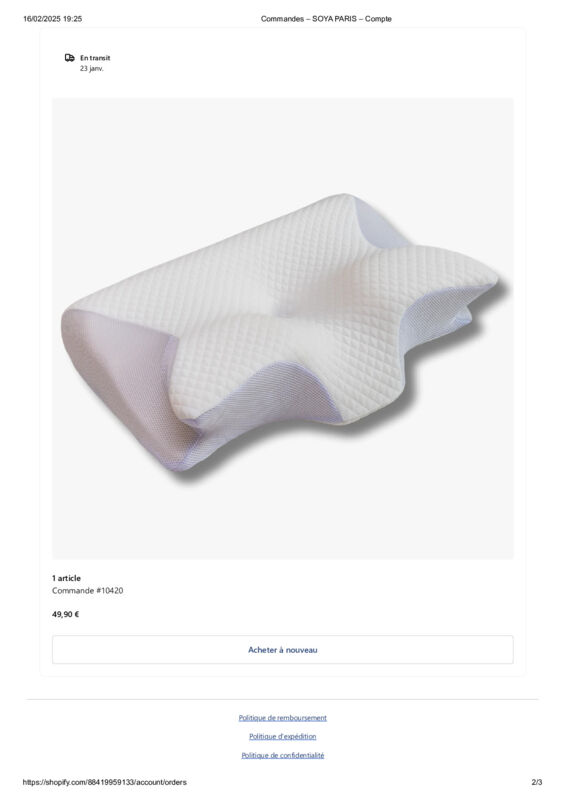The image size is (565, 800).
Task: Click the '1 article' item count
Action: [x=66, y=578]
